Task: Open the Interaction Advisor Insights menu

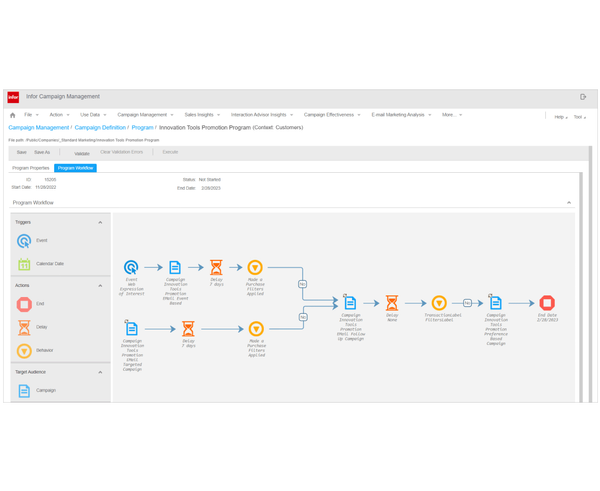Action: (262, 115)
